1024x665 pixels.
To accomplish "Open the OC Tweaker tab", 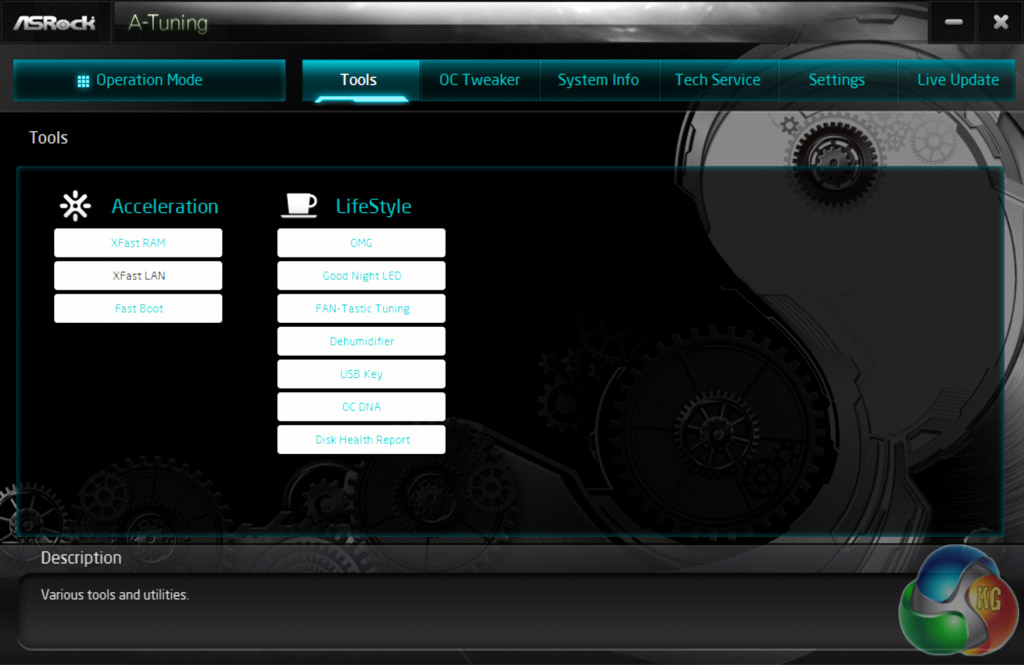I will point(479,80).
